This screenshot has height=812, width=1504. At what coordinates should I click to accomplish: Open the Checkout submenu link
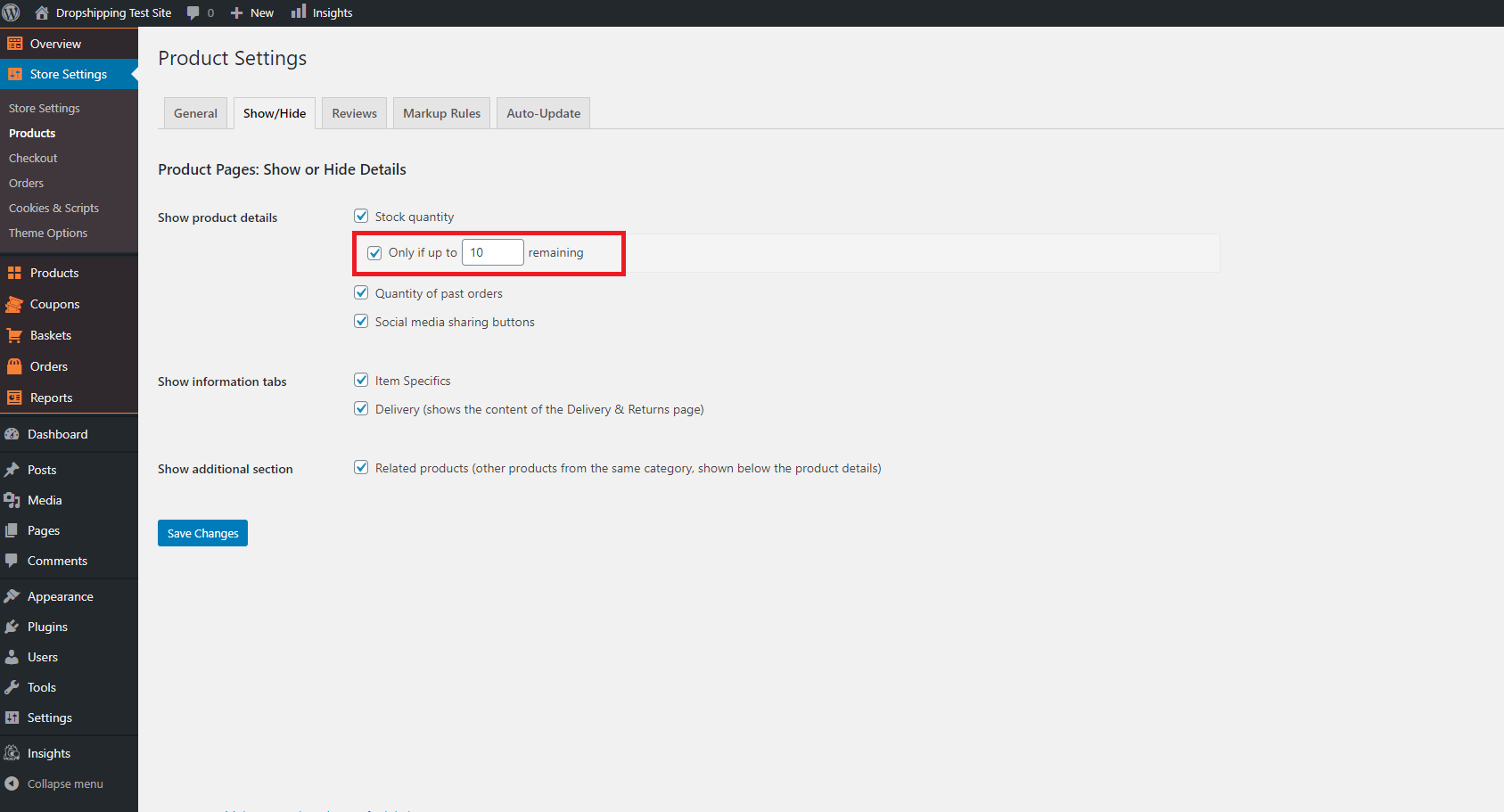33,158
